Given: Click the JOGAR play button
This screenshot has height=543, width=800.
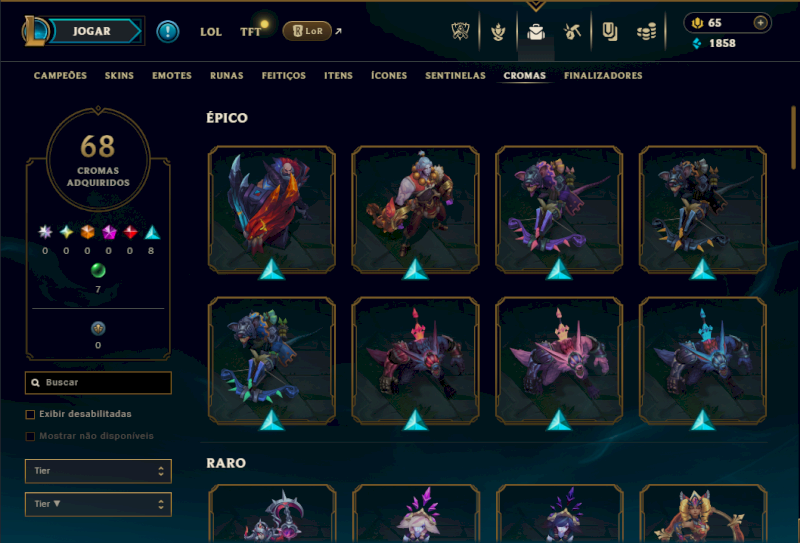Looking at the screenshot, I should 93,31.
